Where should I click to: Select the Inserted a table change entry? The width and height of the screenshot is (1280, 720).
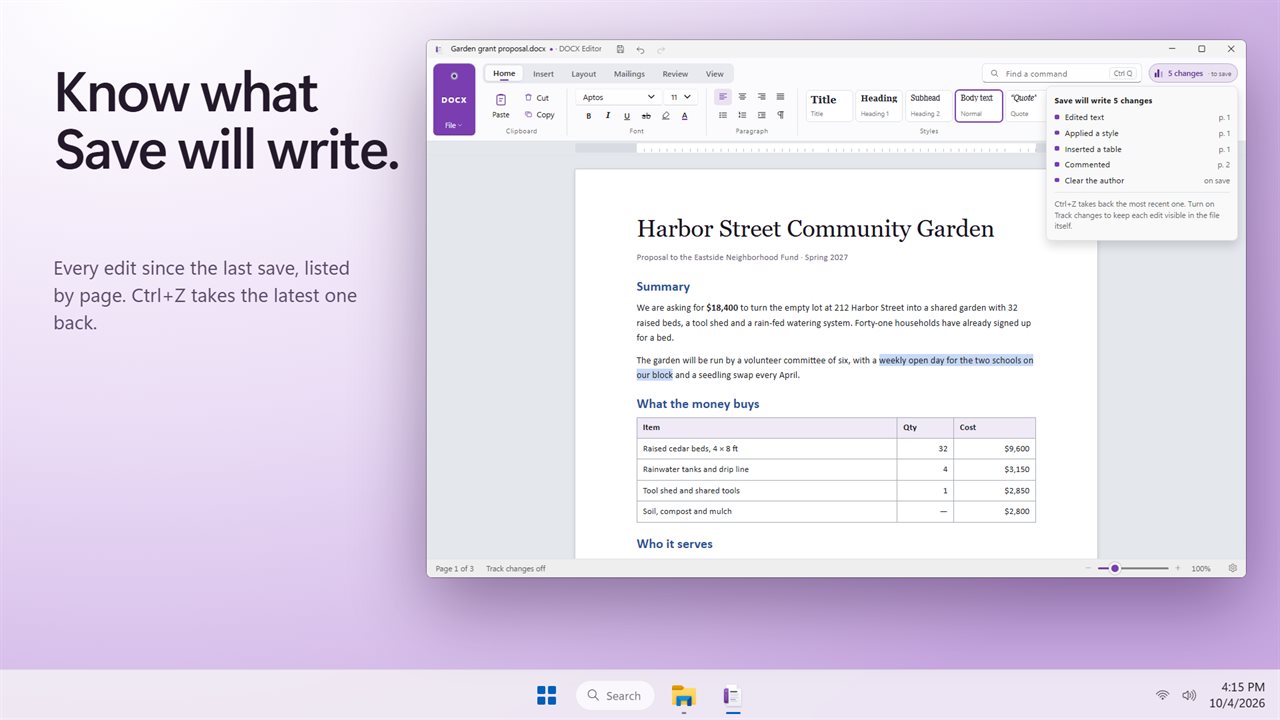(x=1142, y=149)
